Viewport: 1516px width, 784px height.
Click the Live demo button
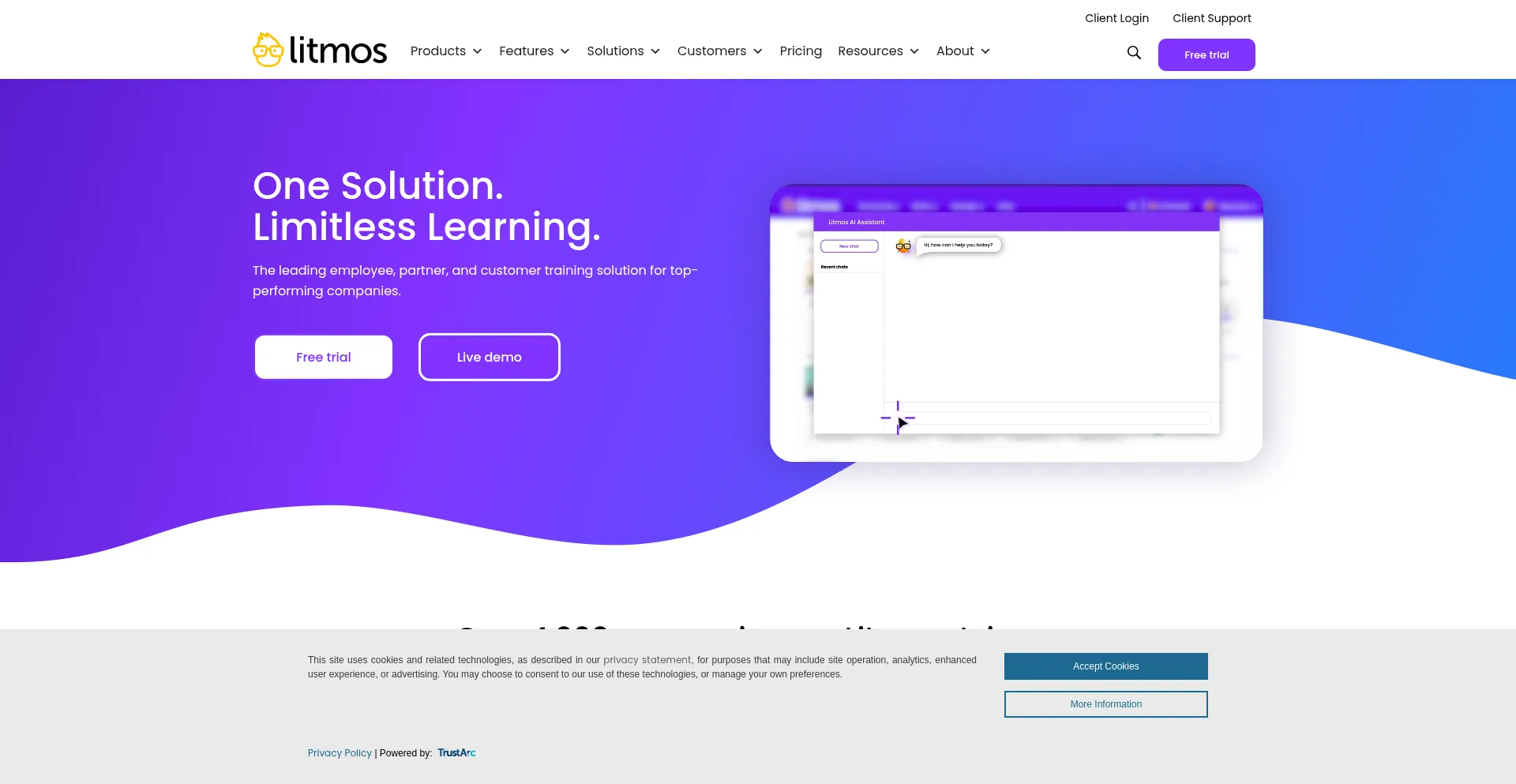point(489,357)
